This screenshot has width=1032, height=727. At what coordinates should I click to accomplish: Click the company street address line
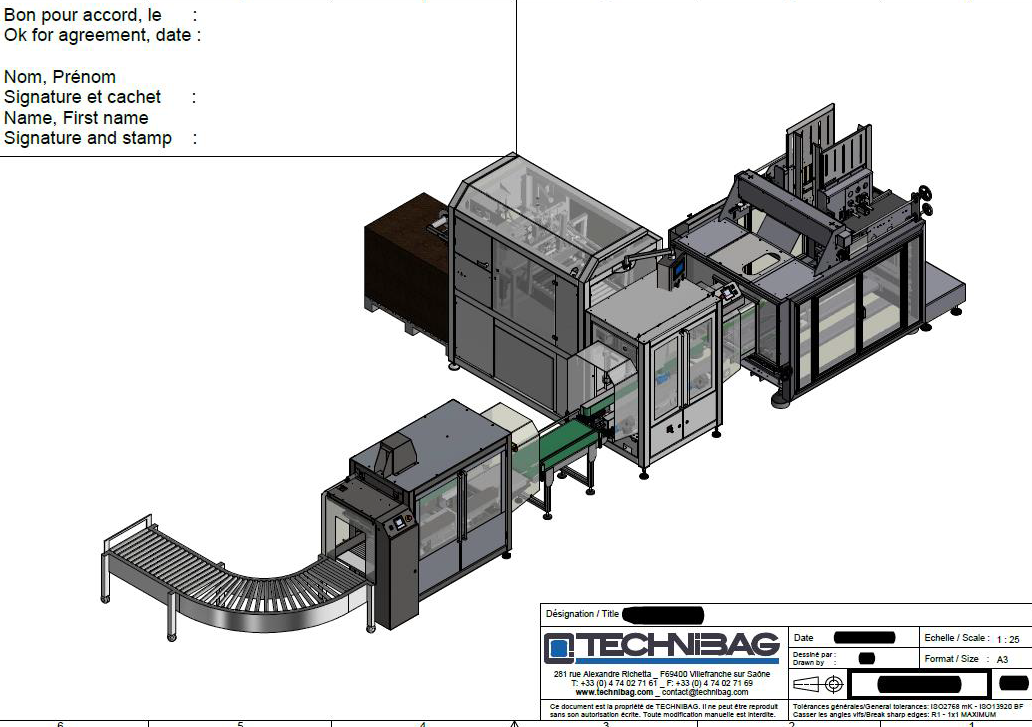point(661,674)
